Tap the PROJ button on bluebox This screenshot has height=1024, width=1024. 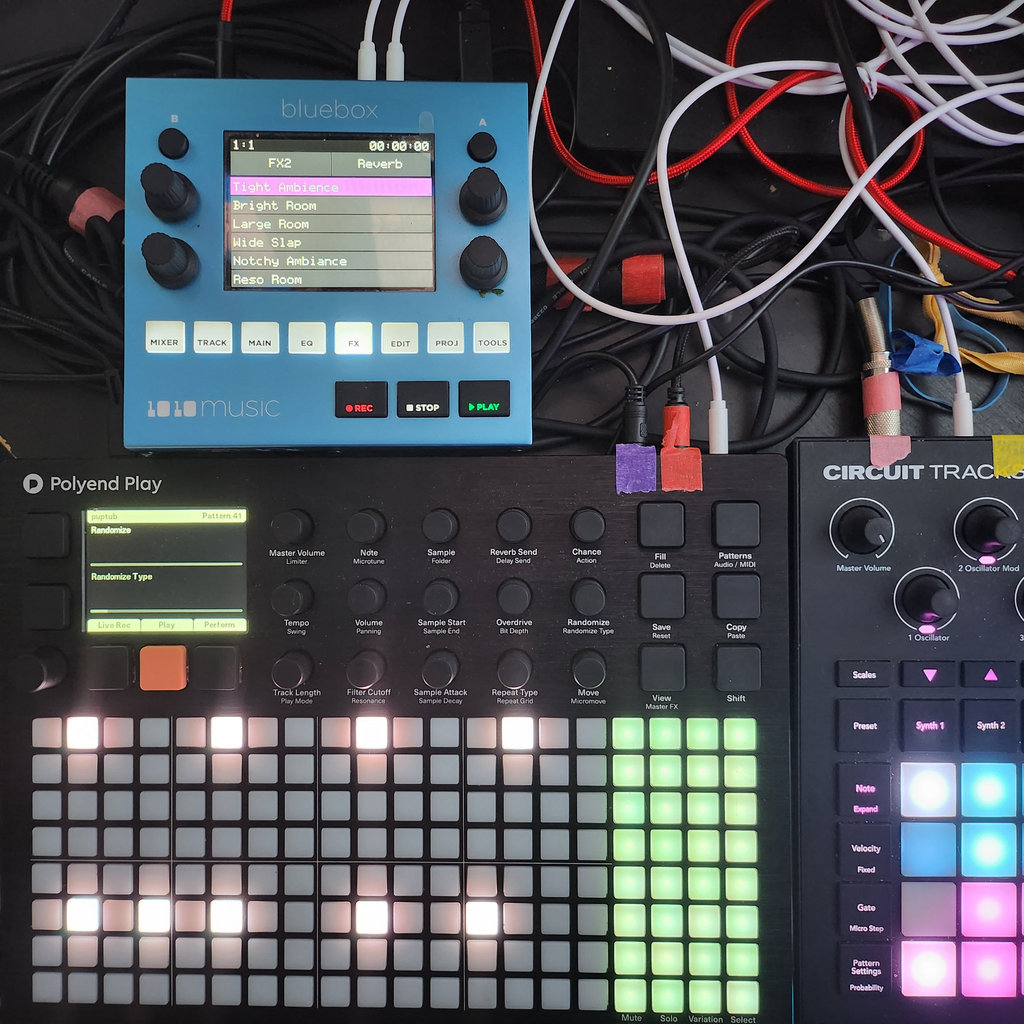pos(446,338)
